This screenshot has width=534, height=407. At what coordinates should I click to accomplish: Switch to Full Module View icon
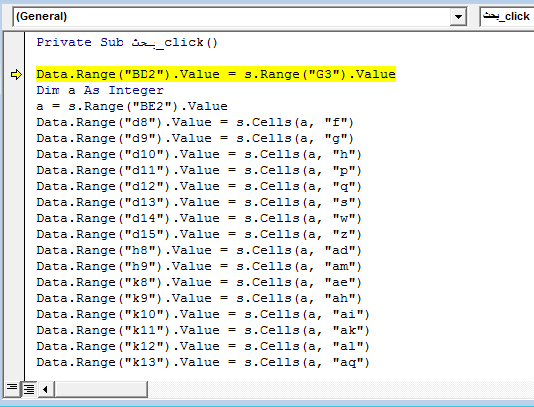pyautogui.click(x=29, y=389)
